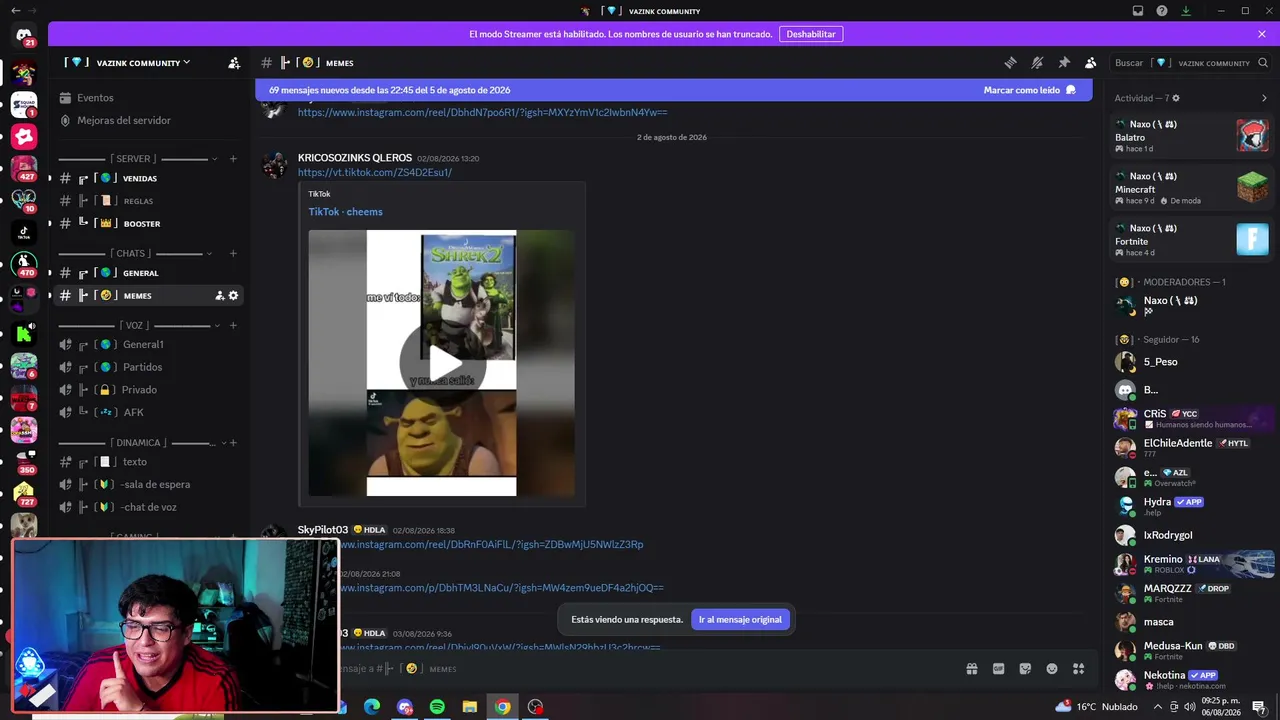The width and height of the screenshot is (1280, 720).
Task: Expand the Actividad panel chevron
Action: tap(1264, 98)
